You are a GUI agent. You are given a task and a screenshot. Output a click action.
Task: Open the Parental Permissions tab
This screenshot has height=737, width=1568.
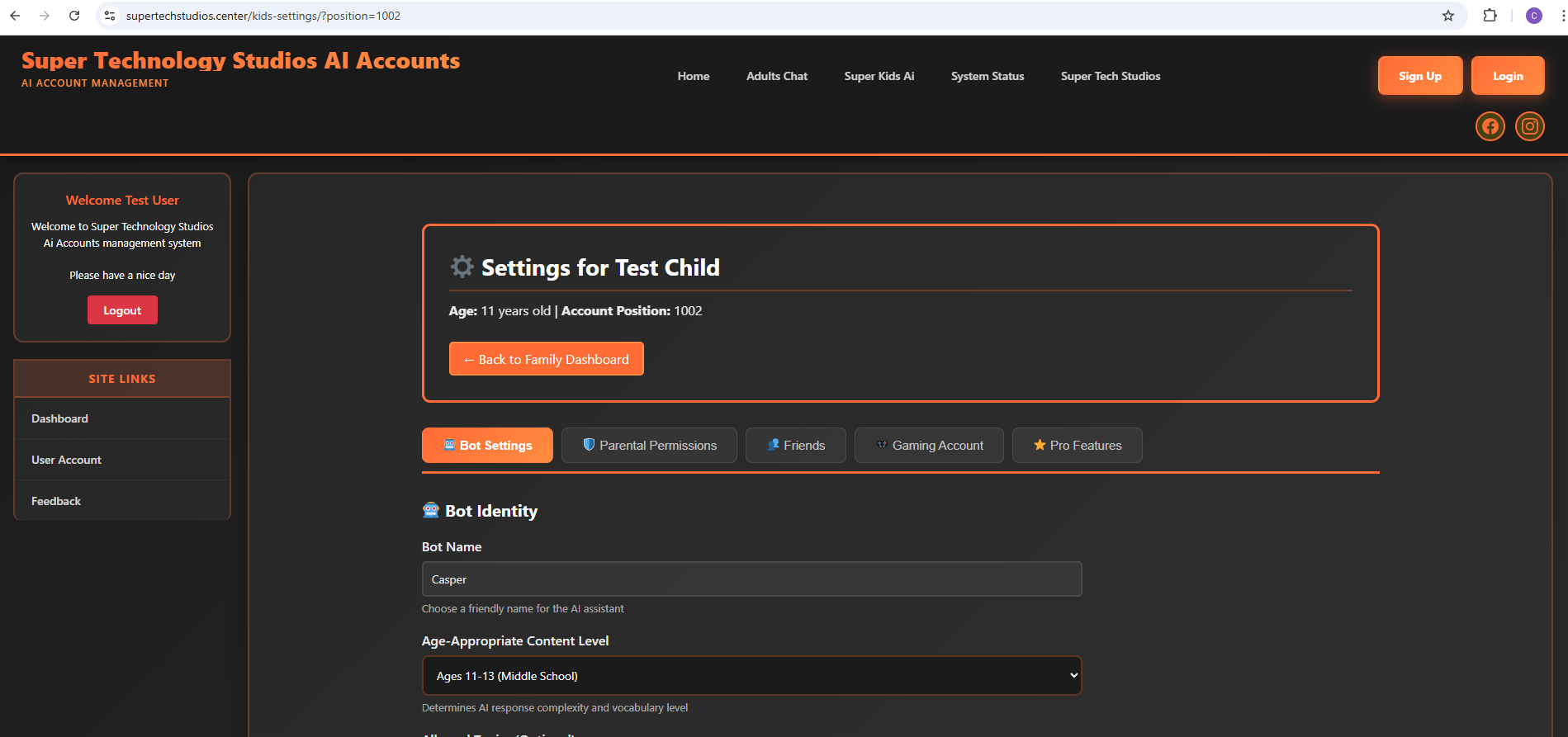tap(649, 446)
